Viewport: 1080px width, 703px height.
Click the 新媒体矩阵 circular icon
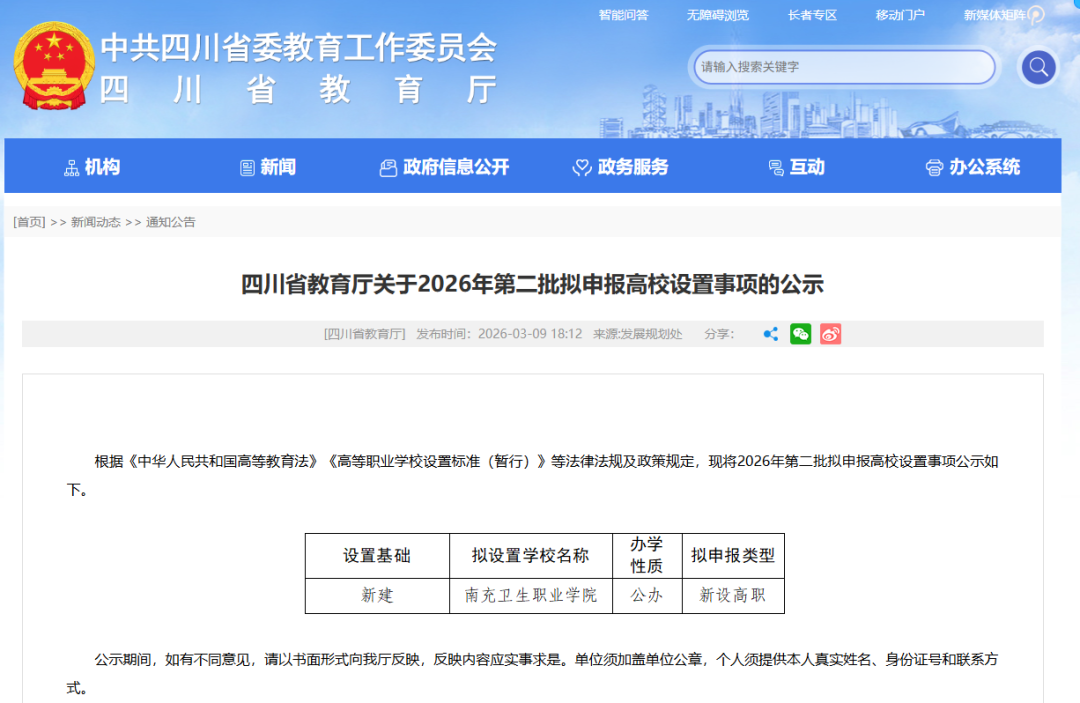[1035, 14]
